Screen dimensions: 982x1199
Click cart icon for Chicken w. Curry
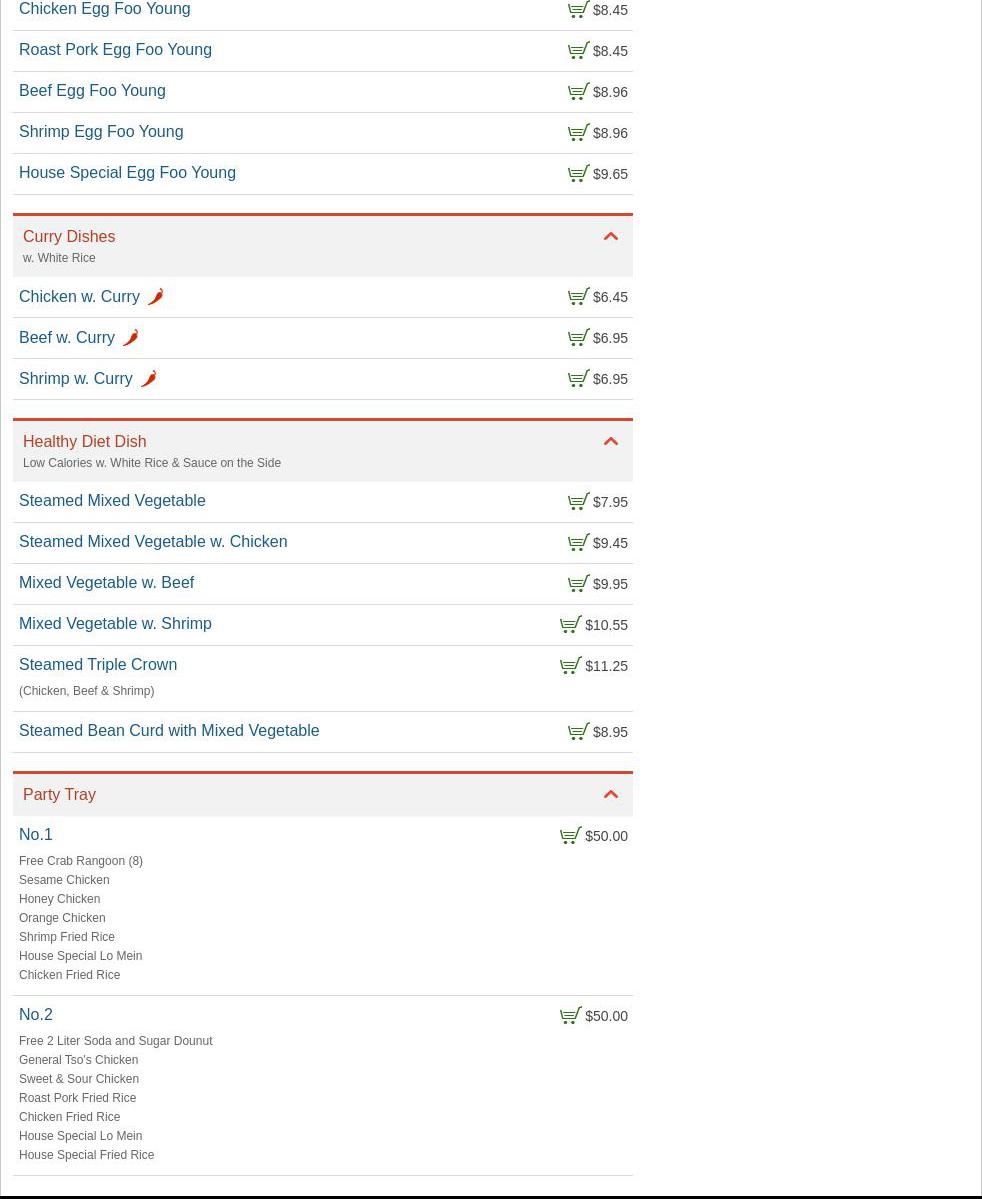pyautogui.click(x=578, y=297)
